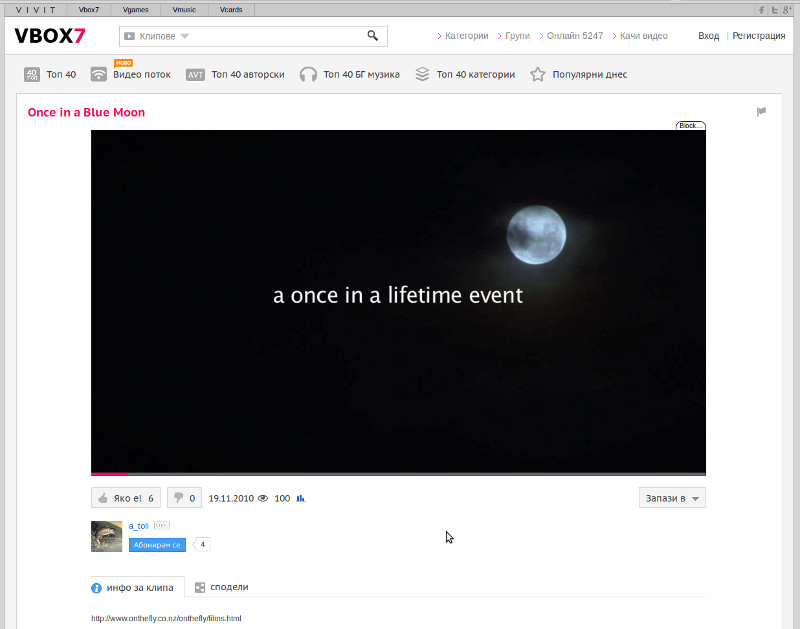Click the video statistics bar chart icon

click(x=301, y=498)
